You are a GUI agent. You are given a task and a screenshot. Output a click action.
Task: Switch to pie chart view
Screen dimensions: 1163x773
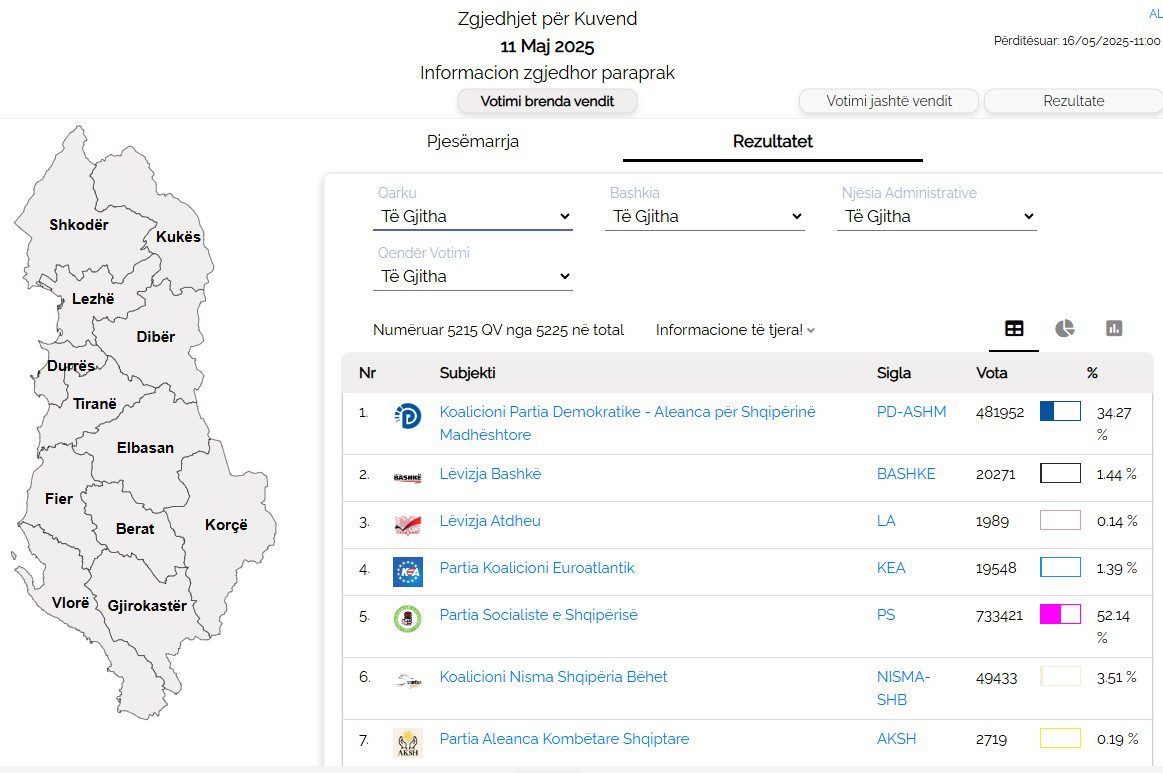tap(1064, 329)
